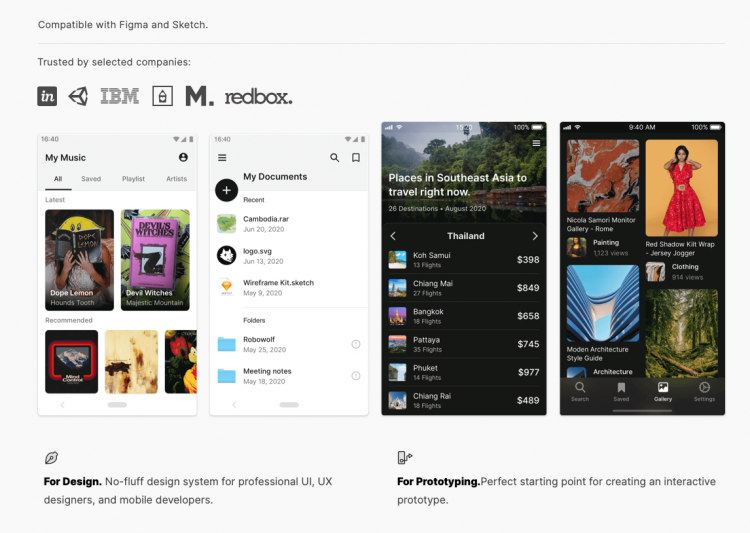Open the account profile icon in My Music

pyautogui.click(x=183, y=158)
